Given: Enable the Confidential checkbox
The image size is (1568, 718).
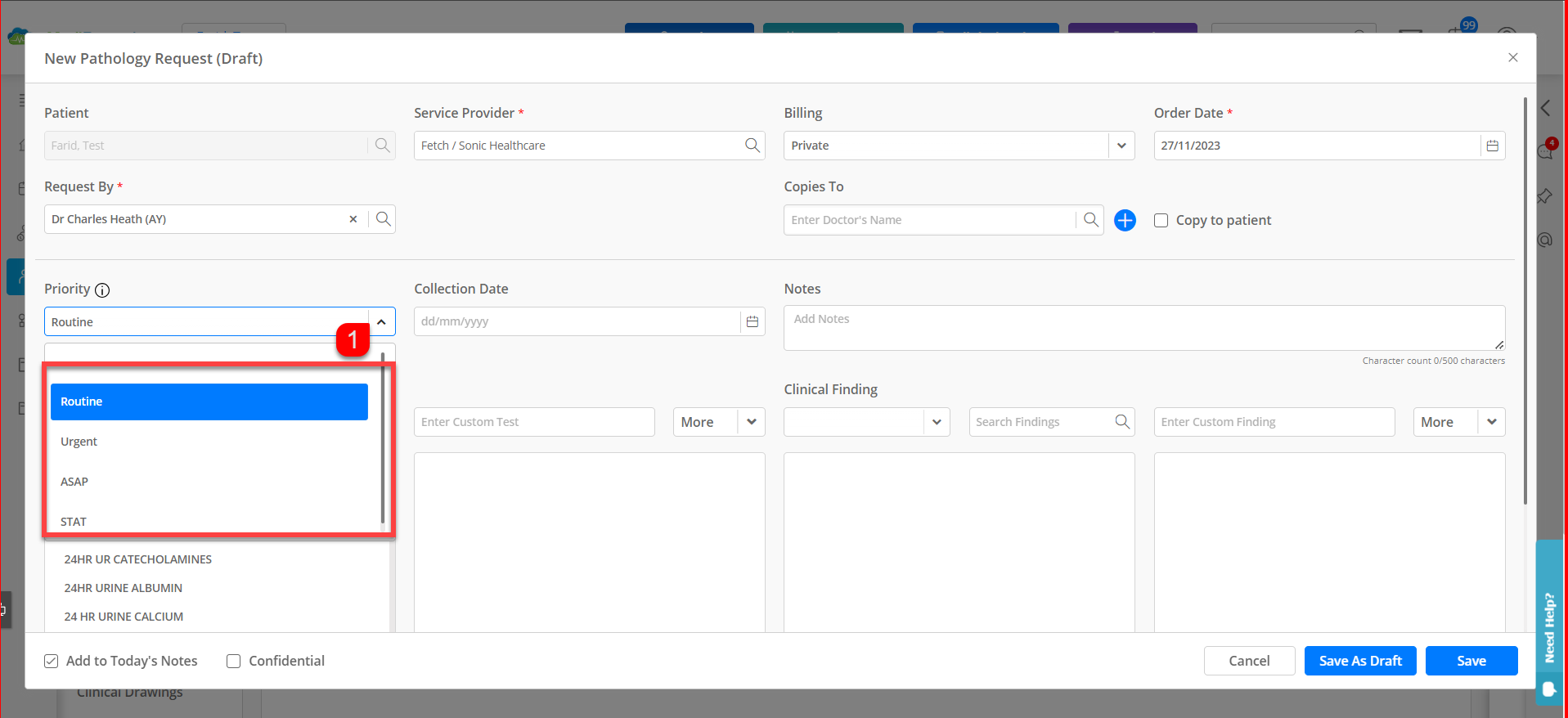Looking at the screenshot, I should (234, 661).
